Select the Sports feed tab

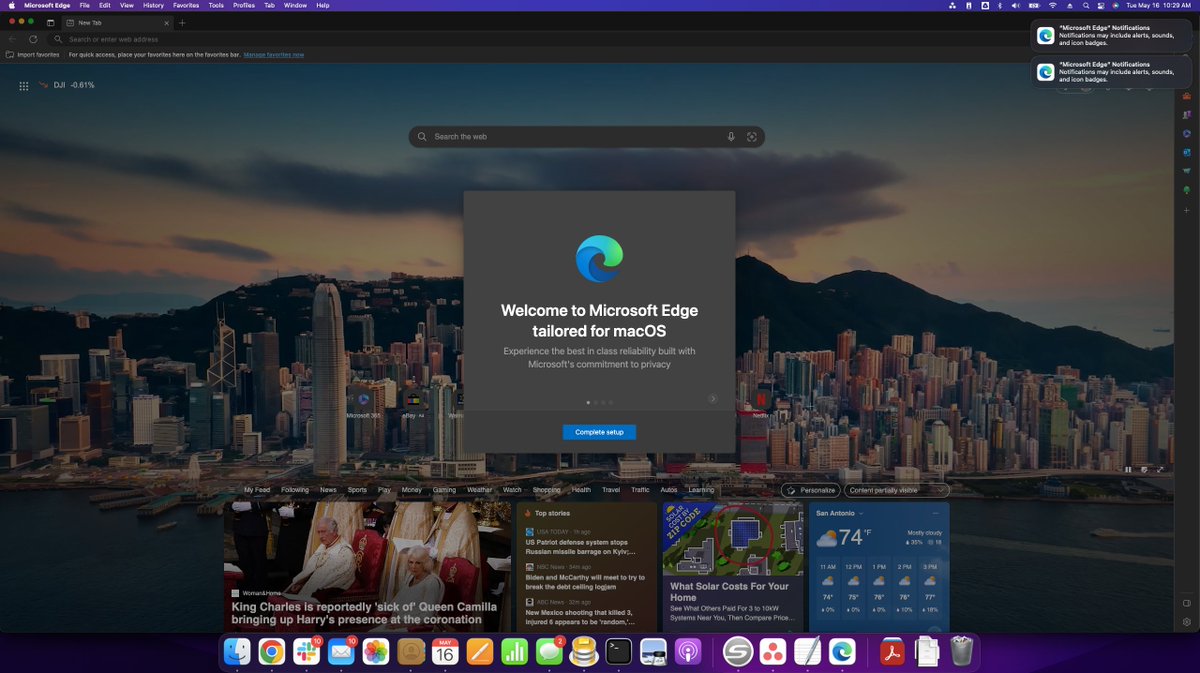click(x=357, y=490)
